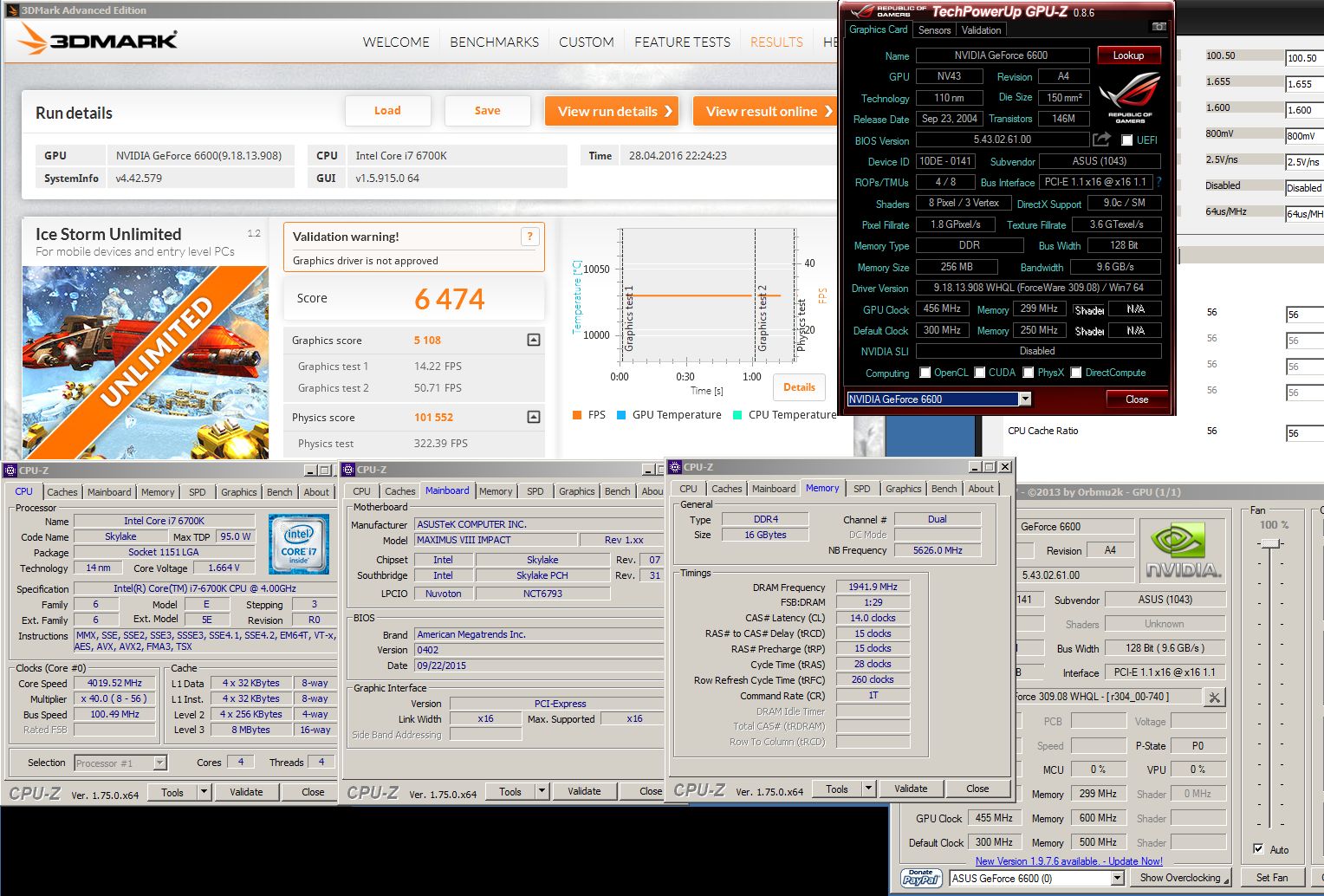The width and height of the screenshot is (1324, 896).
Task: Click the CPU-Z icon in Mainboard window title
Action: 348,470
